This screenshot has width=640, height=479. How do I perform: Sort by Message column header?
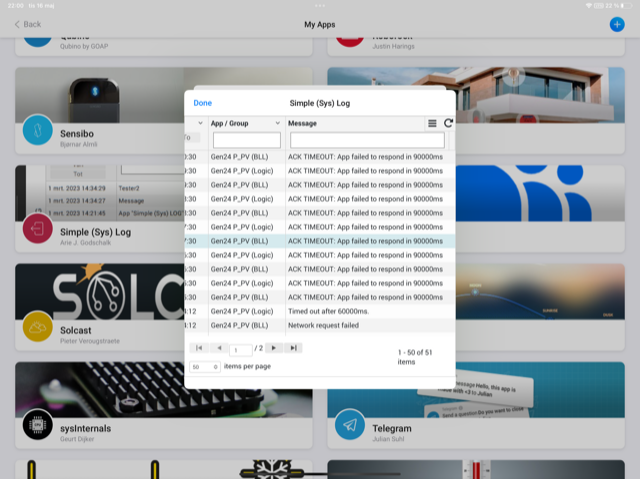[302, 123]
